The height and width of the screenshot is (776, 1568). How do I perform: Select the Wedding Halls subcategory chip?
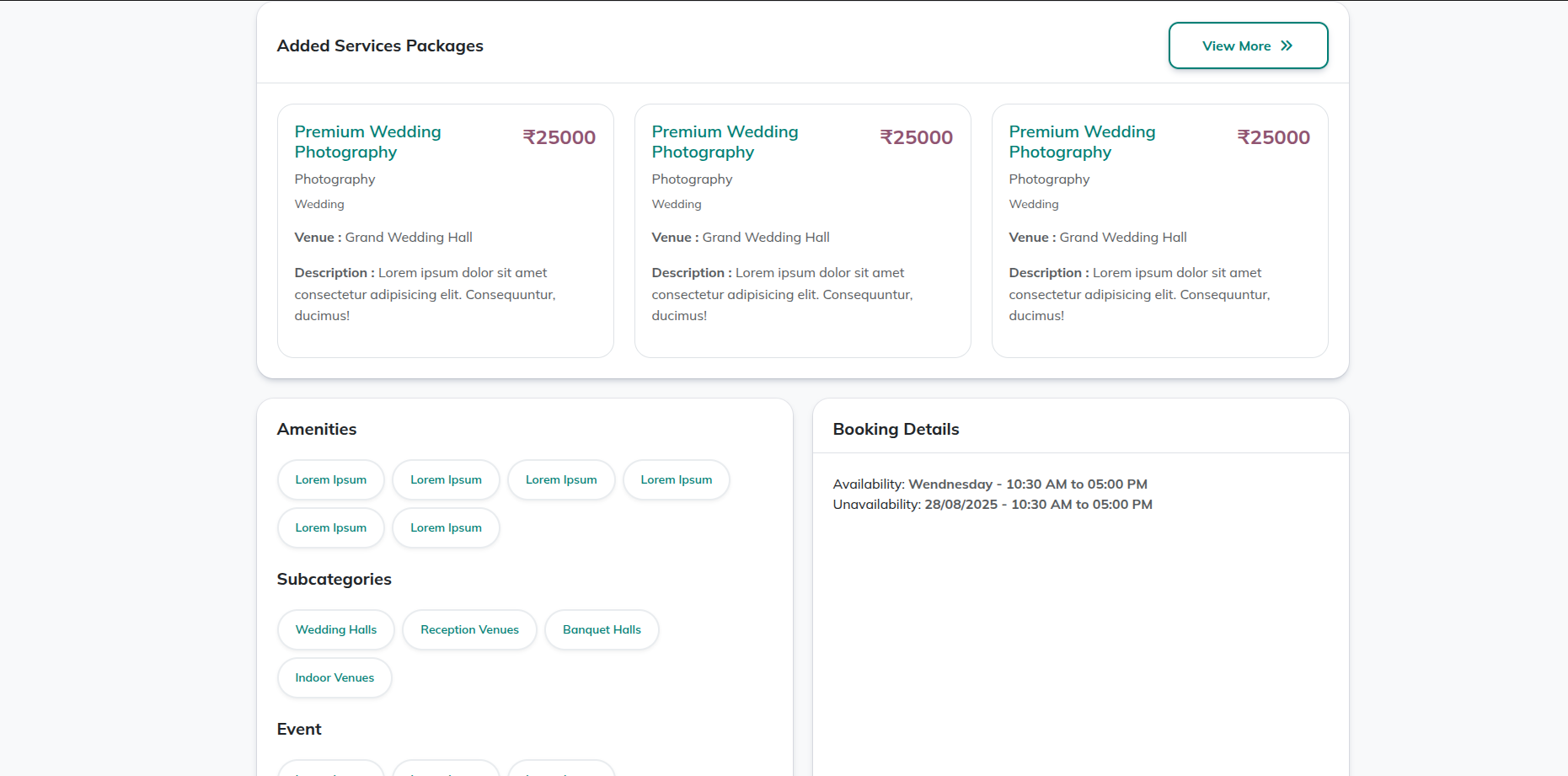pyautogui.click(x=335, y=629)
